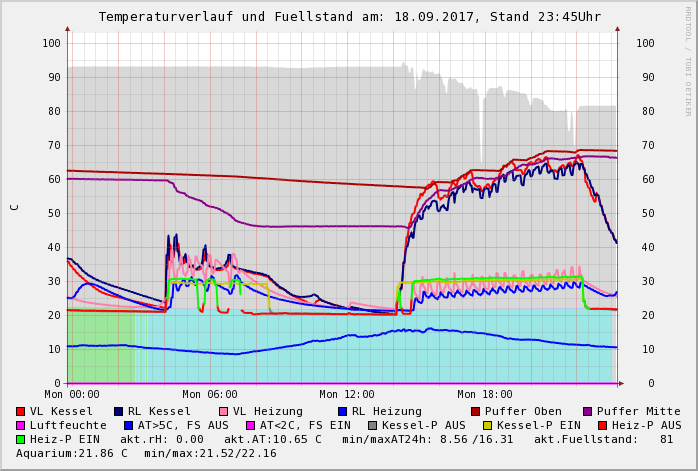Click the red VL Kessel legend swatch
This screenshot has width=698, height=471.
pos(20,411)
